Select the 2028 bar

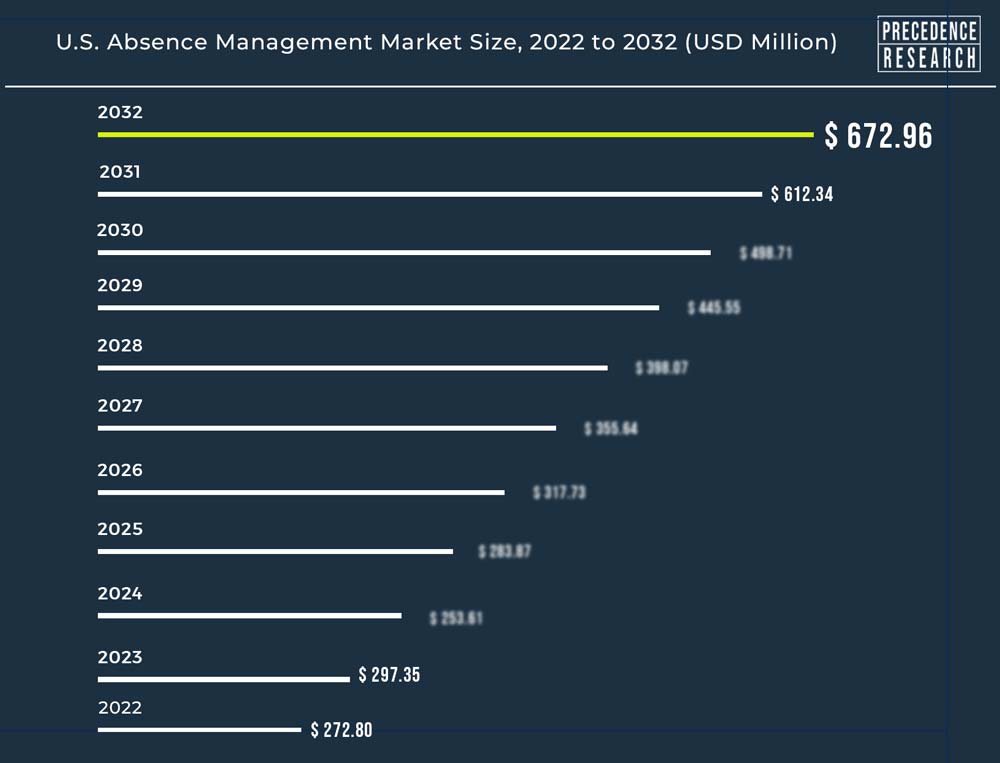[353, 368]
